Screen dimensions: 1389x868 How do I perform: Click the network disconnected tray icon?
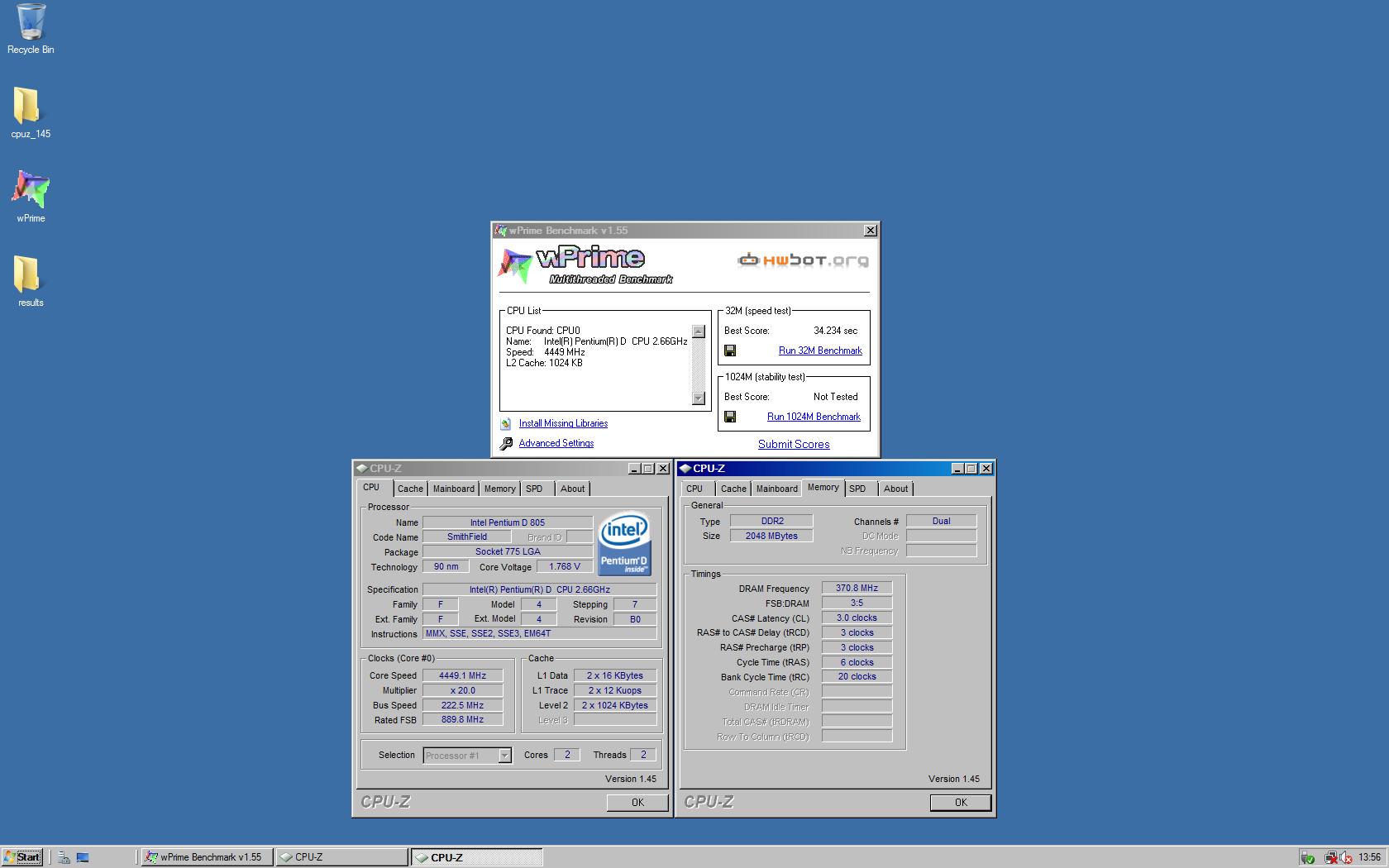point(1330,857)
